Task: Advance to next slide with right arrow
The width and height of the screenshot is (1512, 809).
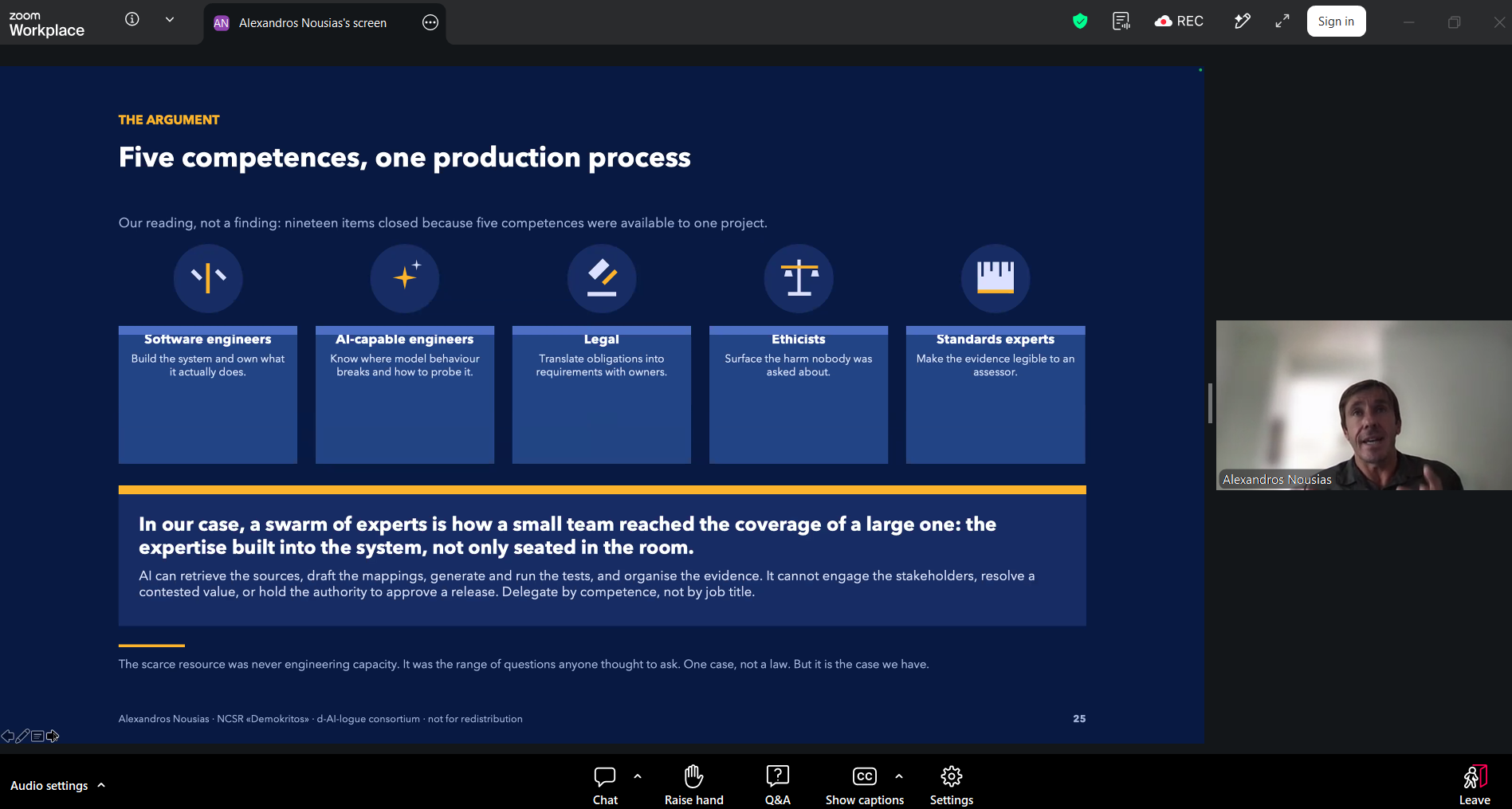Action: pyautogui.click(x=53, y=736)
